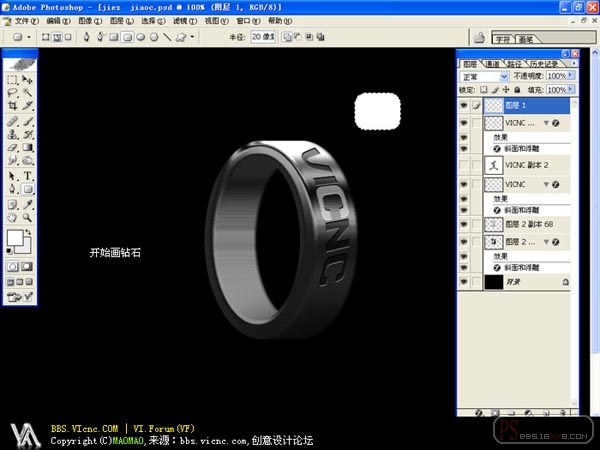Viewport: 600px width, 450px height.
Task: Toggle lock transparent pixels checkbox
Action: [484, 90]
